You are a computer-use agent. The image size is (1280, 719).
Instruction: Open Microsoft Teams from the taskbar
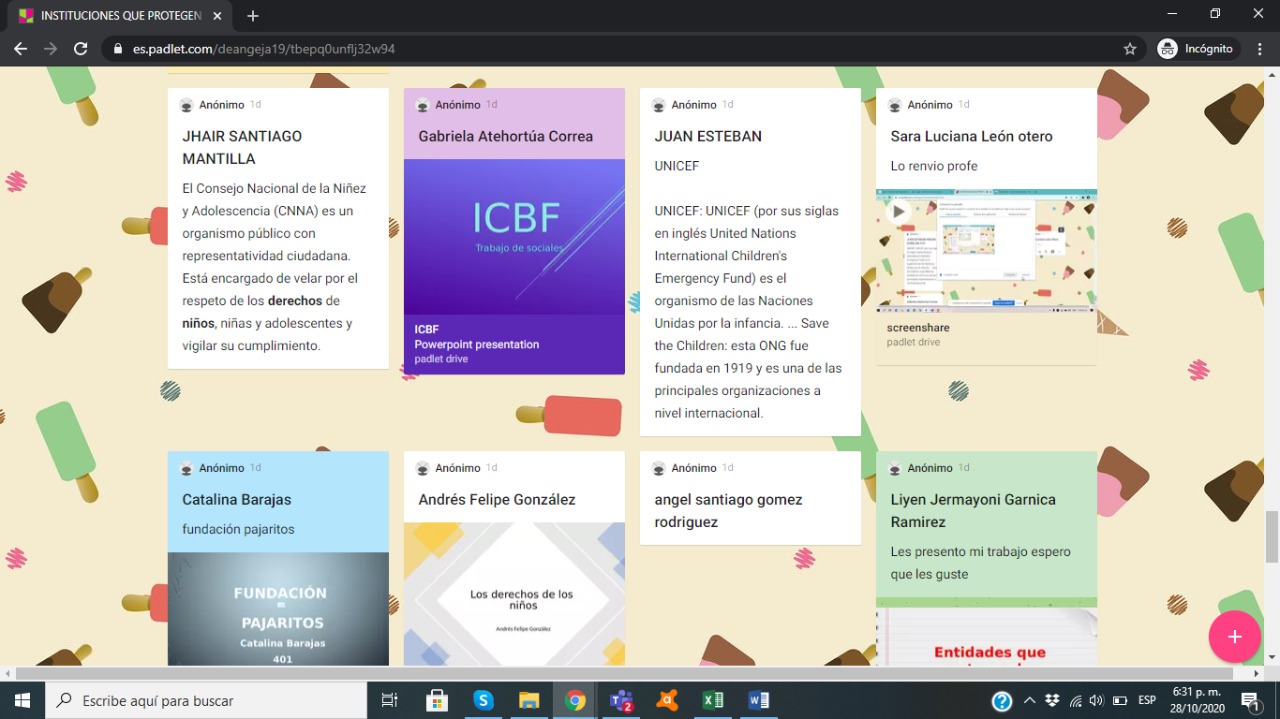621,700
